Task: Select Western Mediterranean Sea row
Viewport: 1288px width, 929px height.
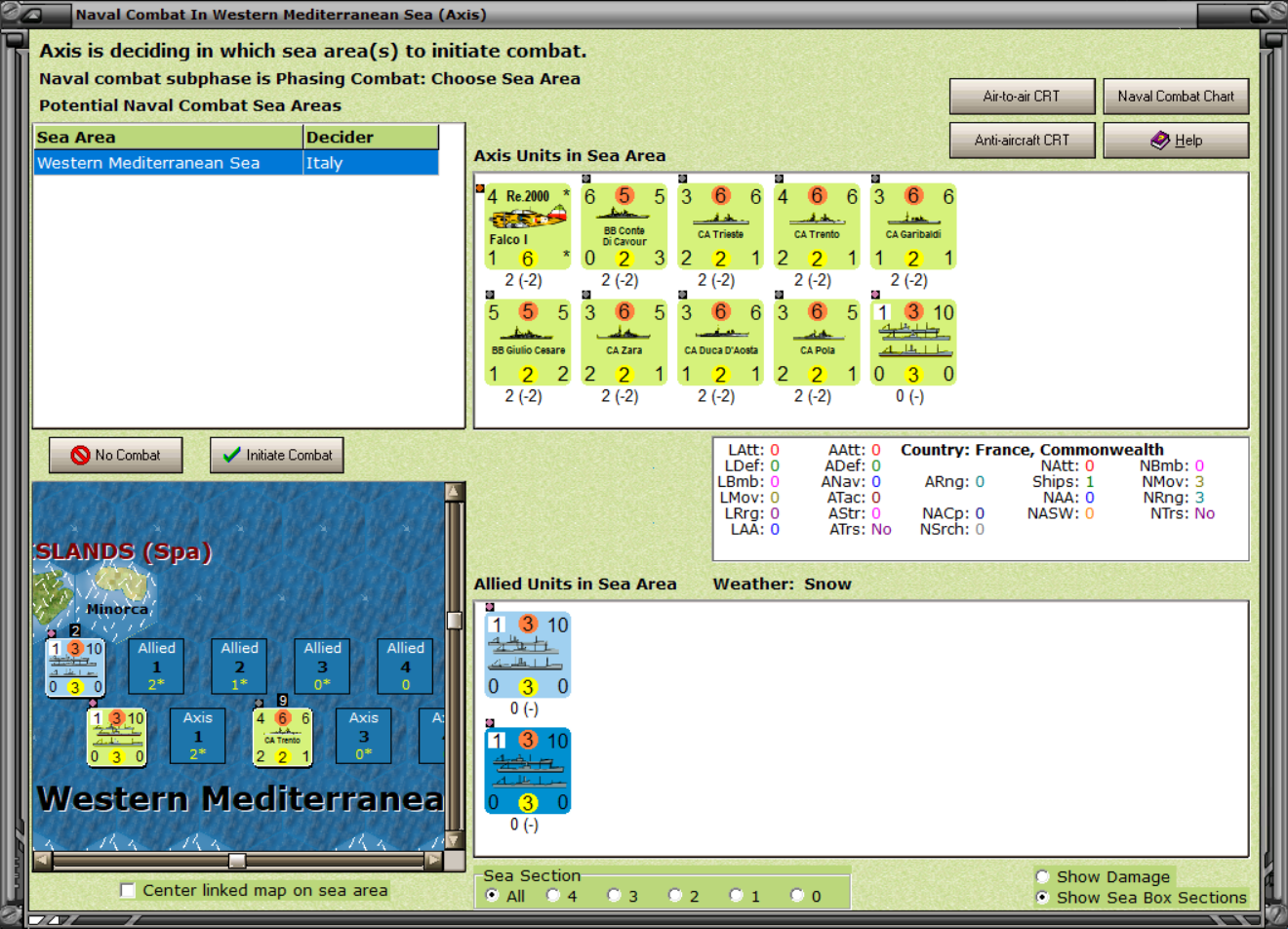Action: tap(236, 163)
